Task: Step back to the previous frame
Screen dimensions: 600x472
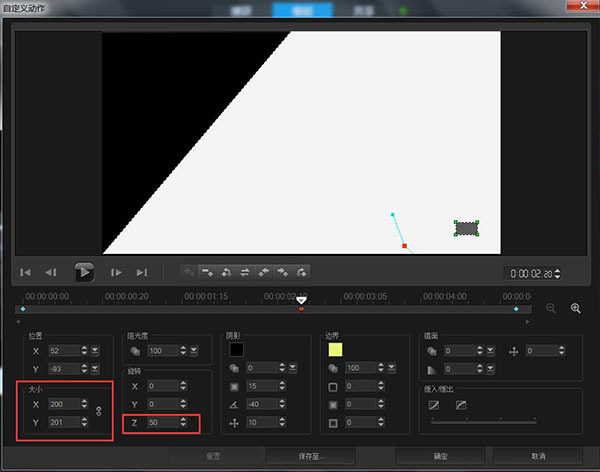Action: pyautogui.click(x=51, y=273)
